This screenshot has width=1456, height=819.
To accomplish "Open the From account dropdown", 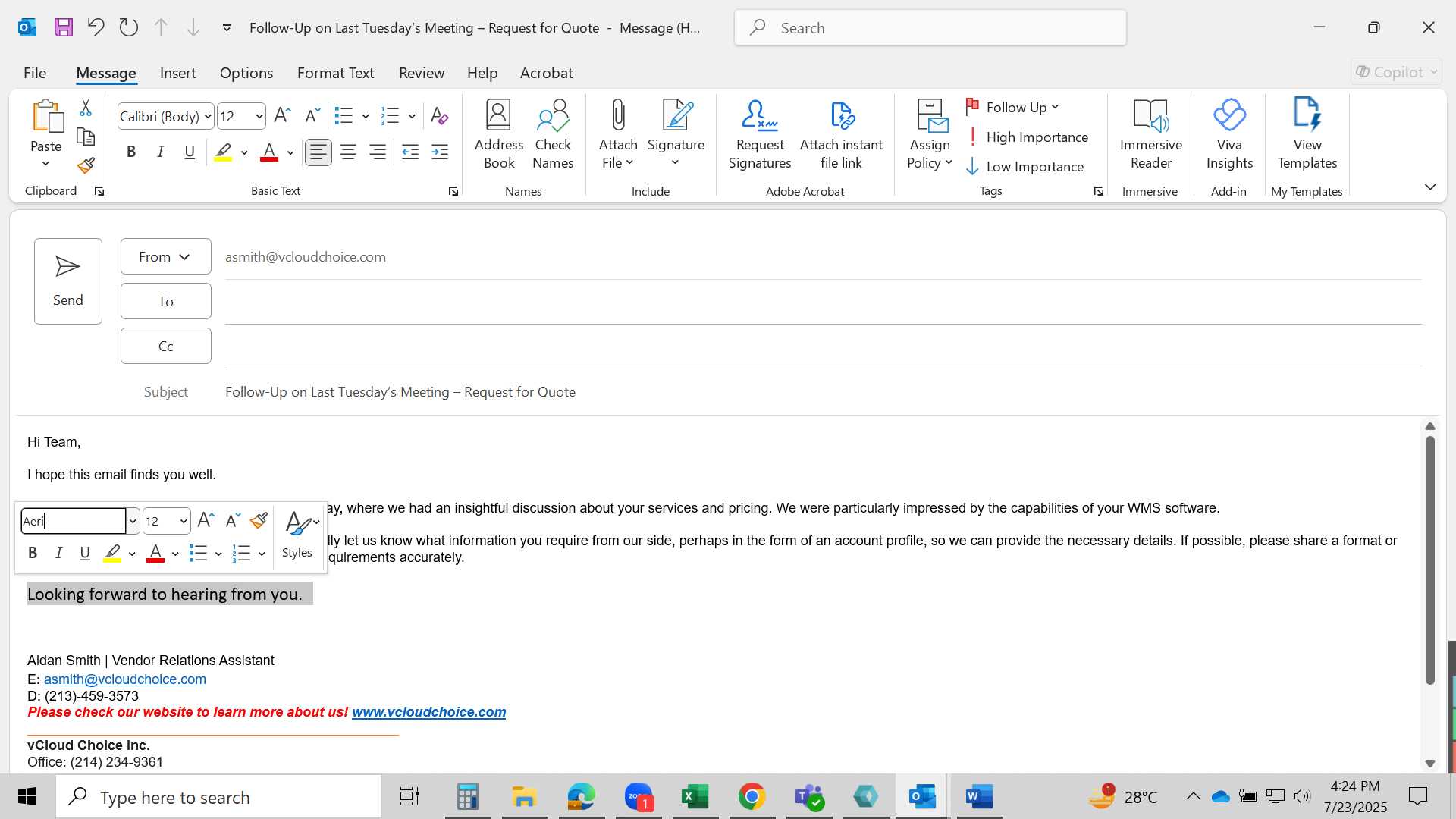I will click(165, 257).
